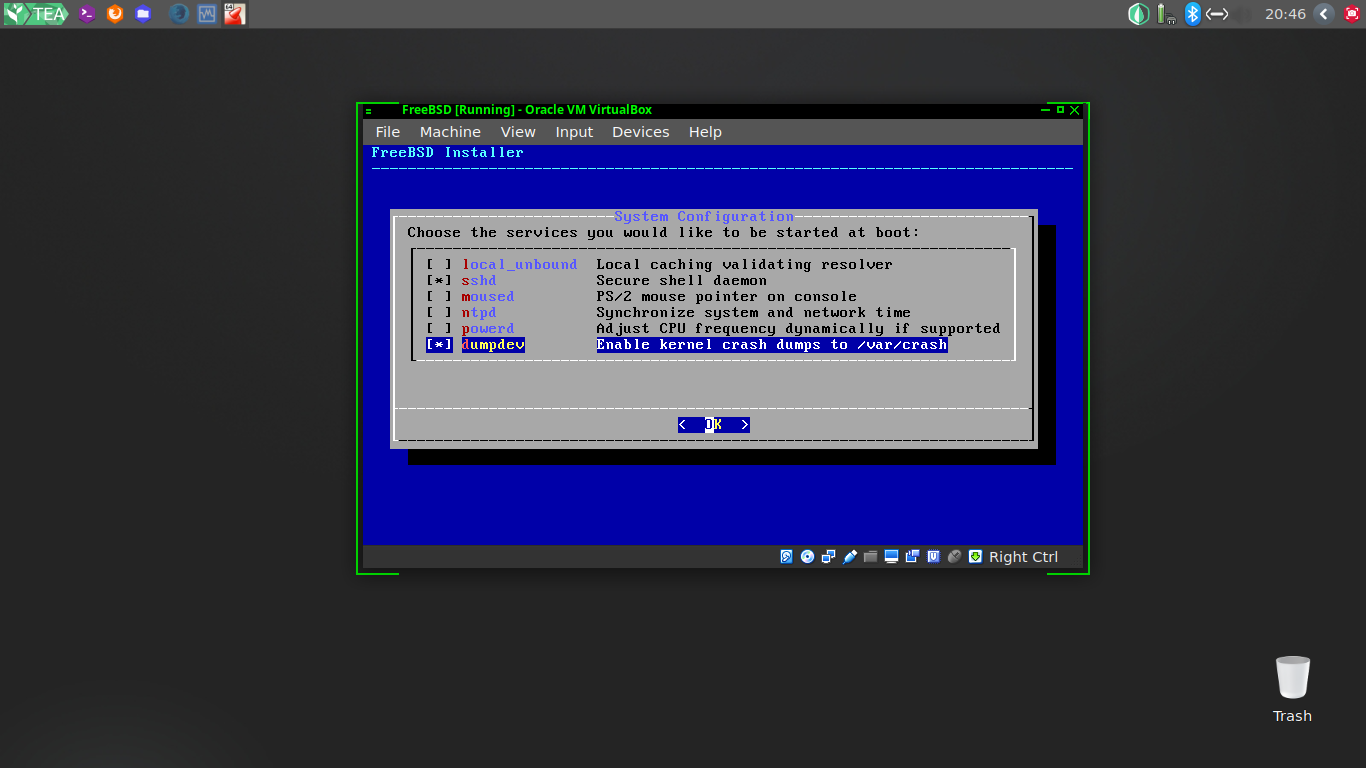
Task: Open the blue file manager panel icon
Action: (143, 14)
